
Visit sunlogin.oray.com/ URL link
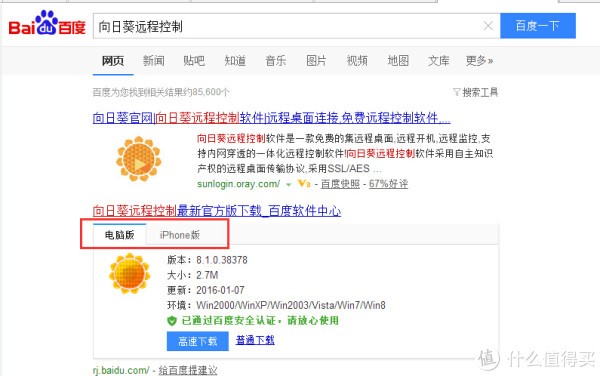click(238, 184)
